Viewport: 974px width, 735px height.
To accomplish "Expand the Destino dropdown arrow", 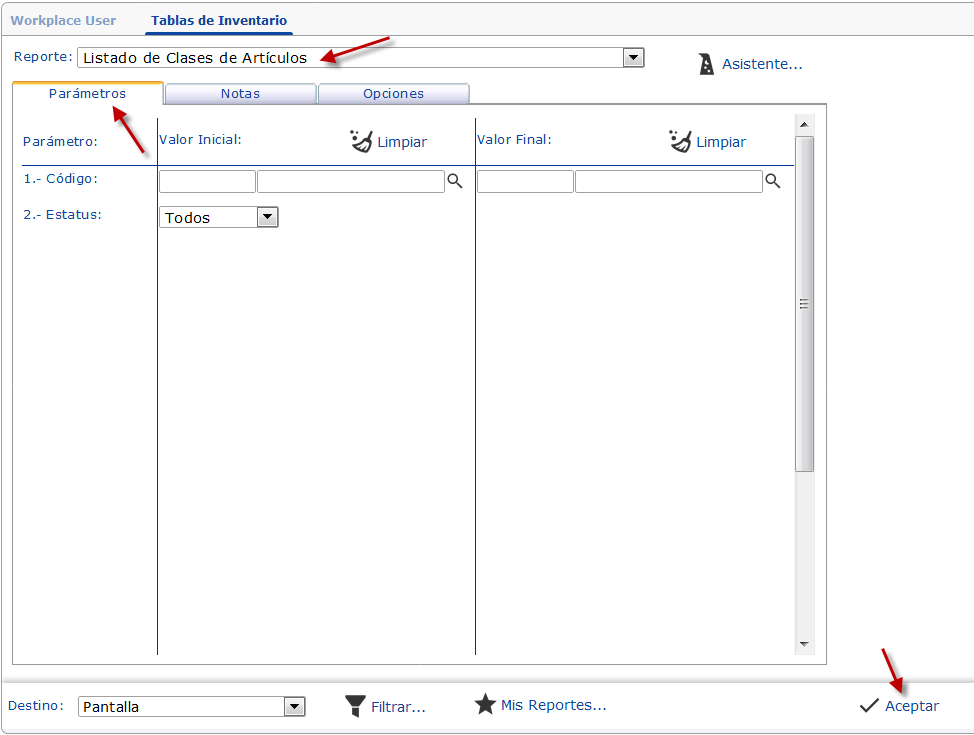I will (x=294, y=706).
